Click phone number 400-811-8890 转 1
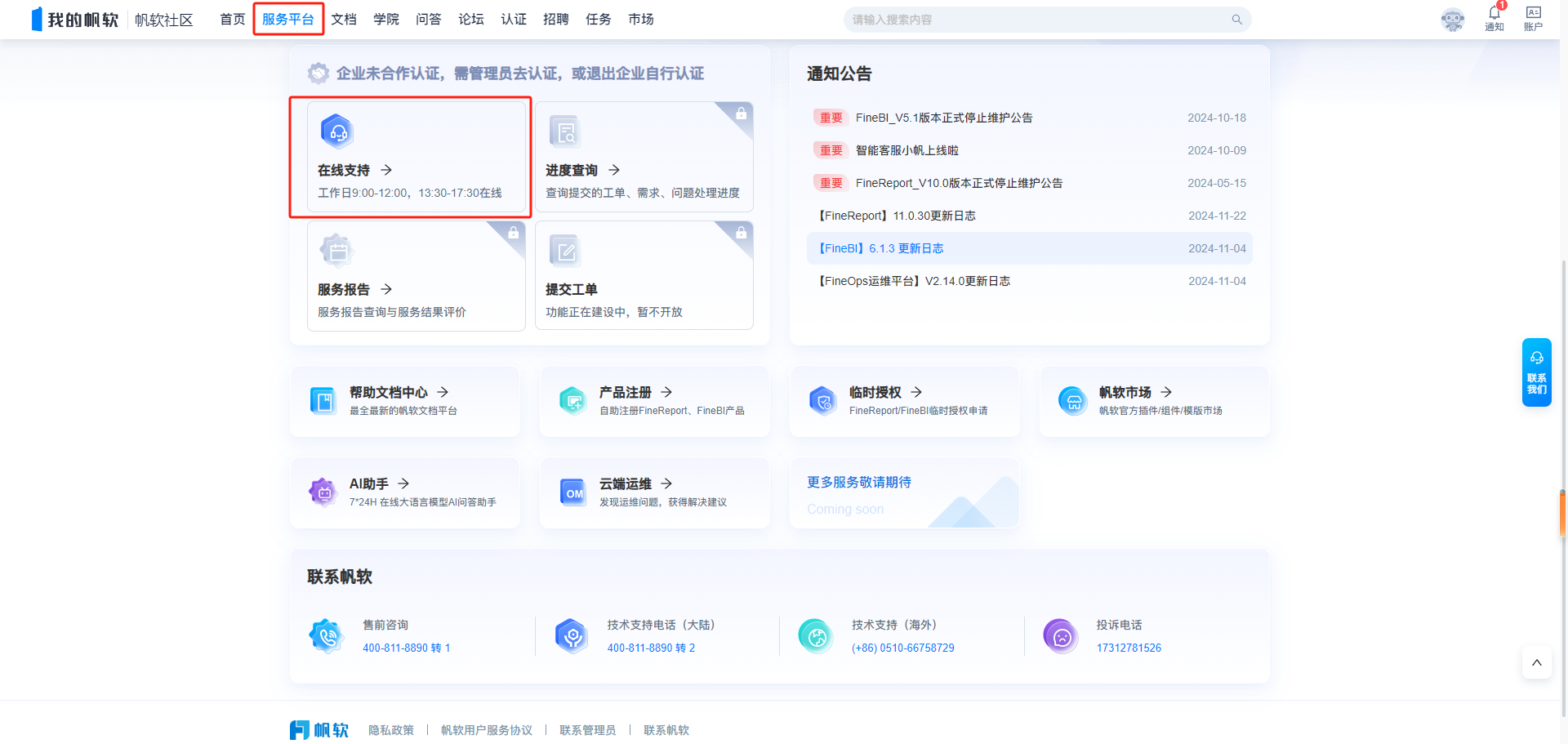Viewport: 1568px width, 744px height. pos(407,648)
